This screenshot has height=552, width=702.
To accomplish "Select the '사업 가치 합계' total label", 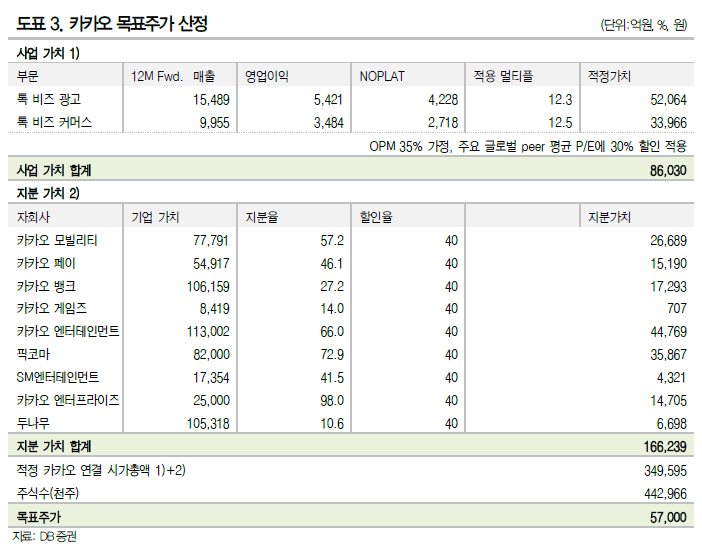I will [x=54, y=170].
